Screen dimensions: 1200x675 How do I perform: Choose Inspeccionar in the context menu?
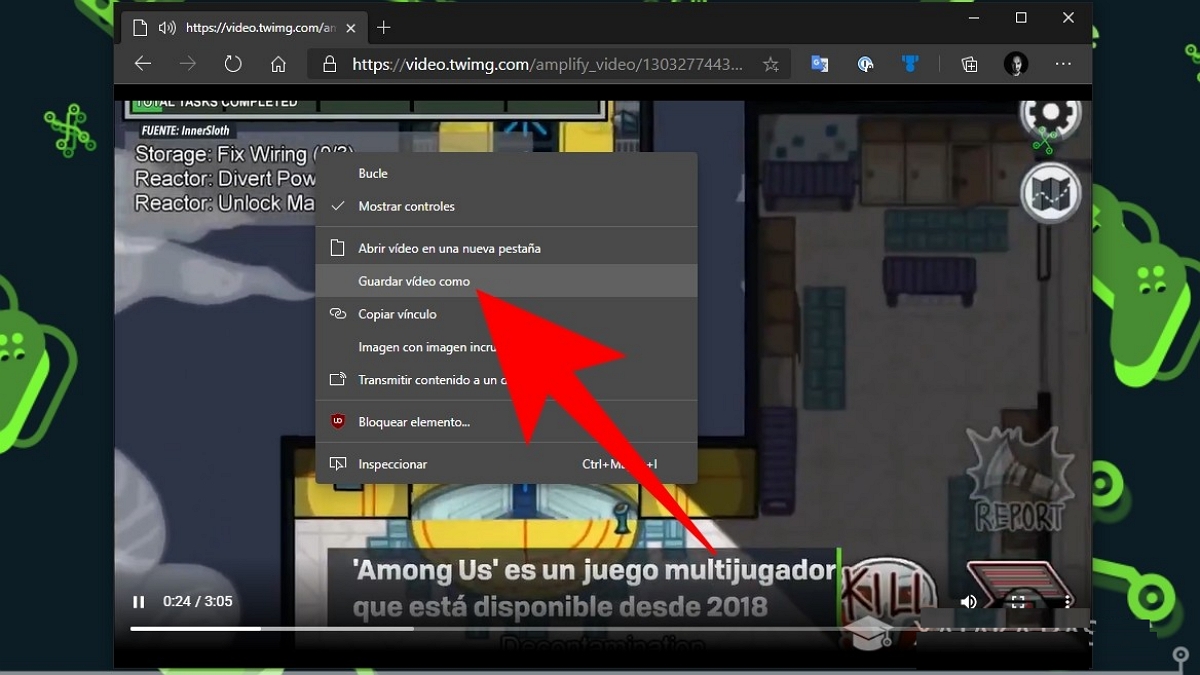coord(506,464)
